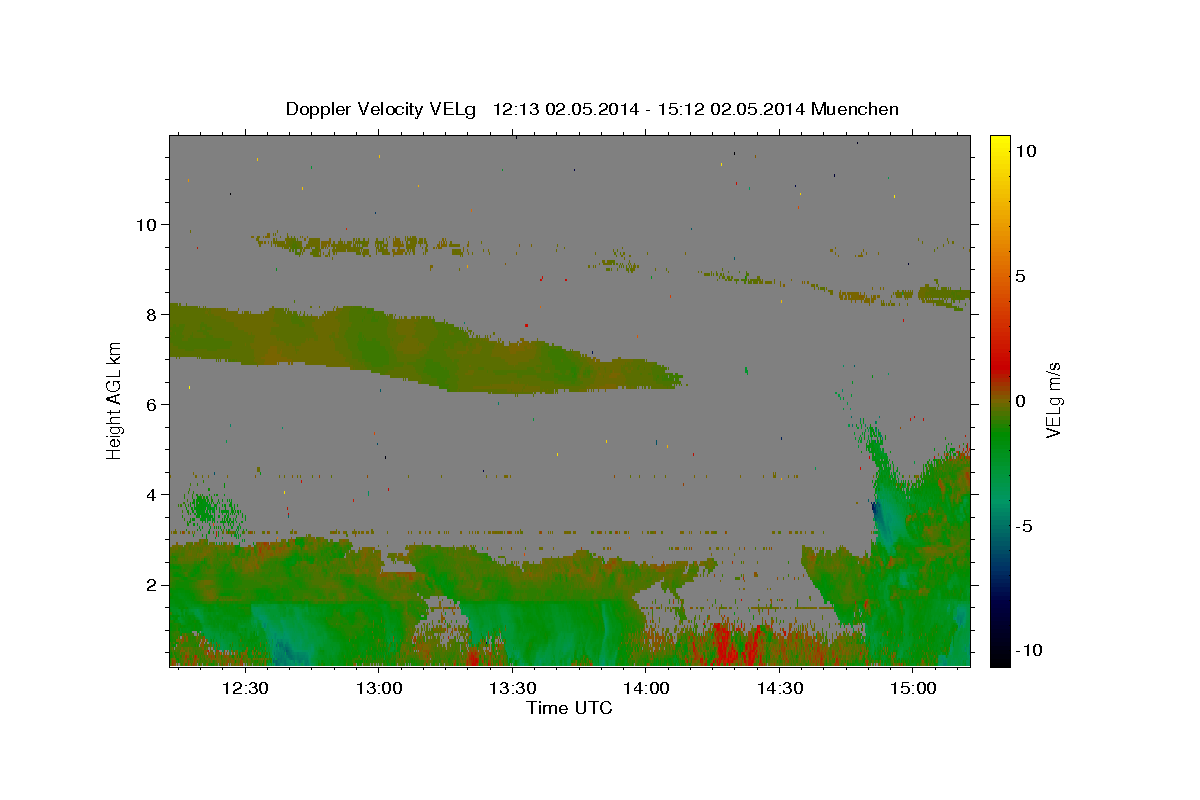The image size is (1200, 800).
Task: Click the "Height AGL km" y-axis label
Action: (115, 401)
